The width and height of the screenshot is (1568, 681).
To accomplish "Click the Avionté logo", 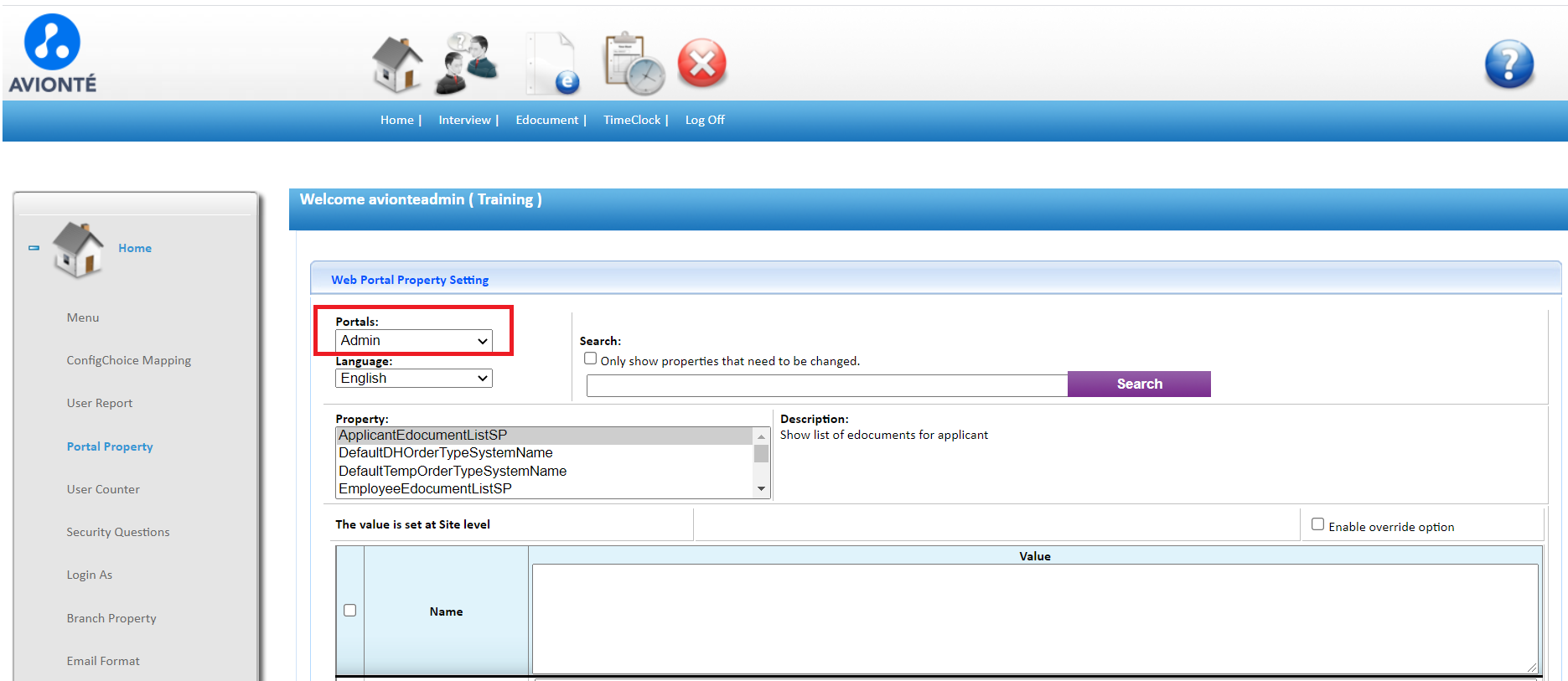I will 52,53.
